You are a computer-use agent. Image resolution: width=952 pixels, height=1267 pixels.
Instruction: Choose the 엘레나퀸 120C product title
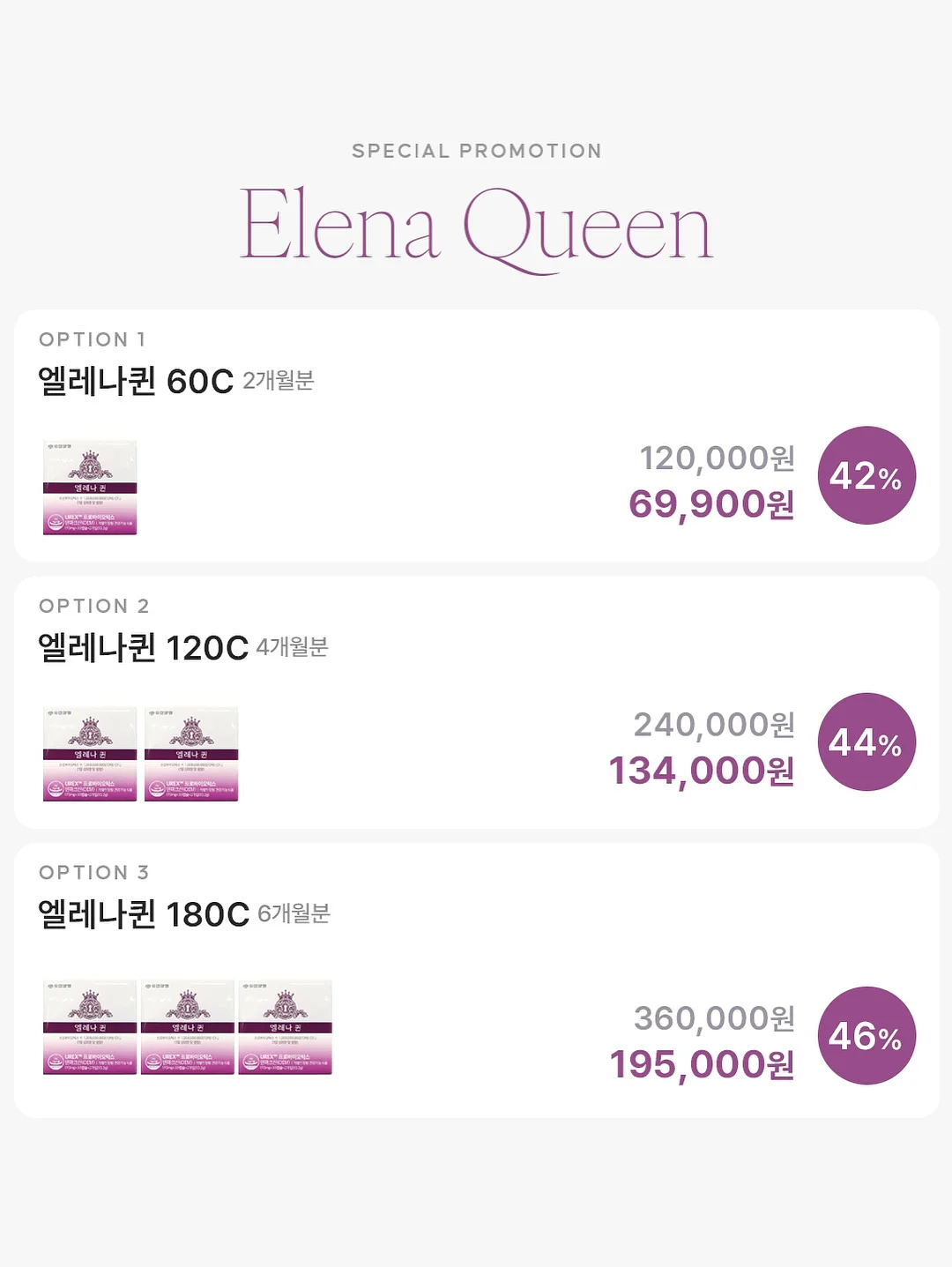tap(143, 647)
